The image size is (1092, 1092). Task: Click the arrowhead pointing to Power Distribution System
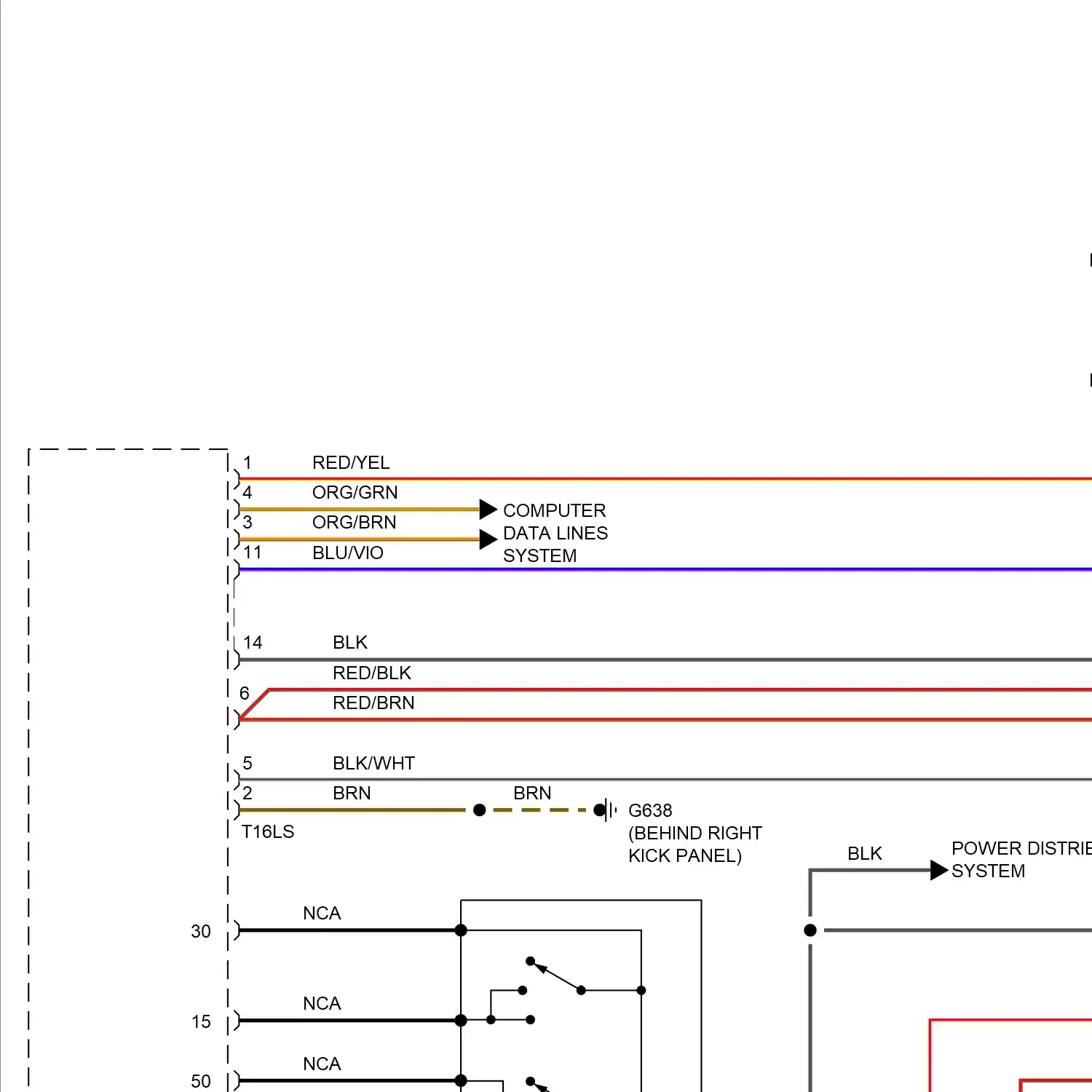[939, 871]
